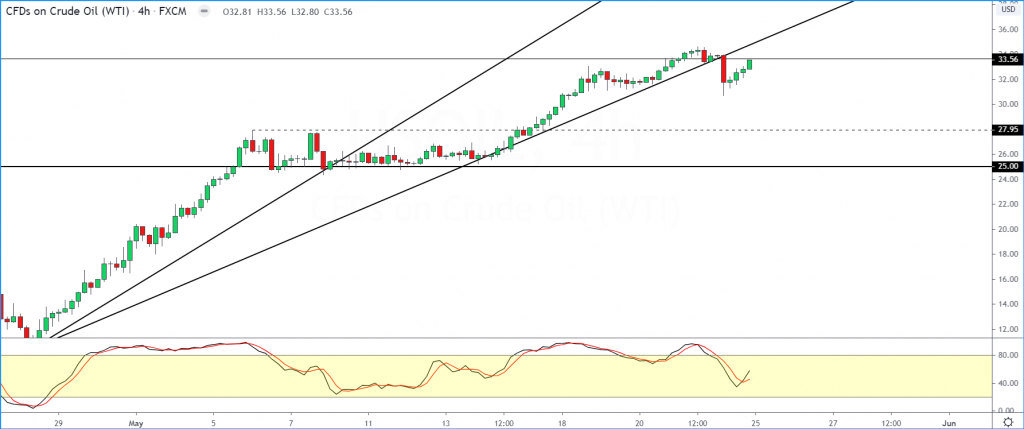Open chart settings gear icon

[1006, 421]
